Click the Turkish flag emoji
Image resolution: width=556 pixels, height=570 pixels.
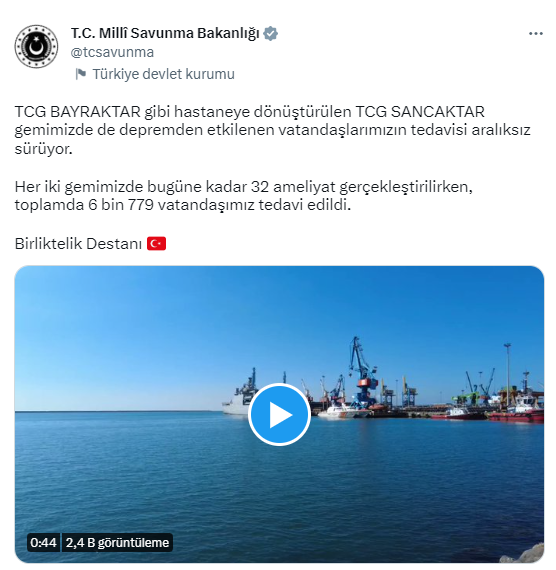[156, 244]
